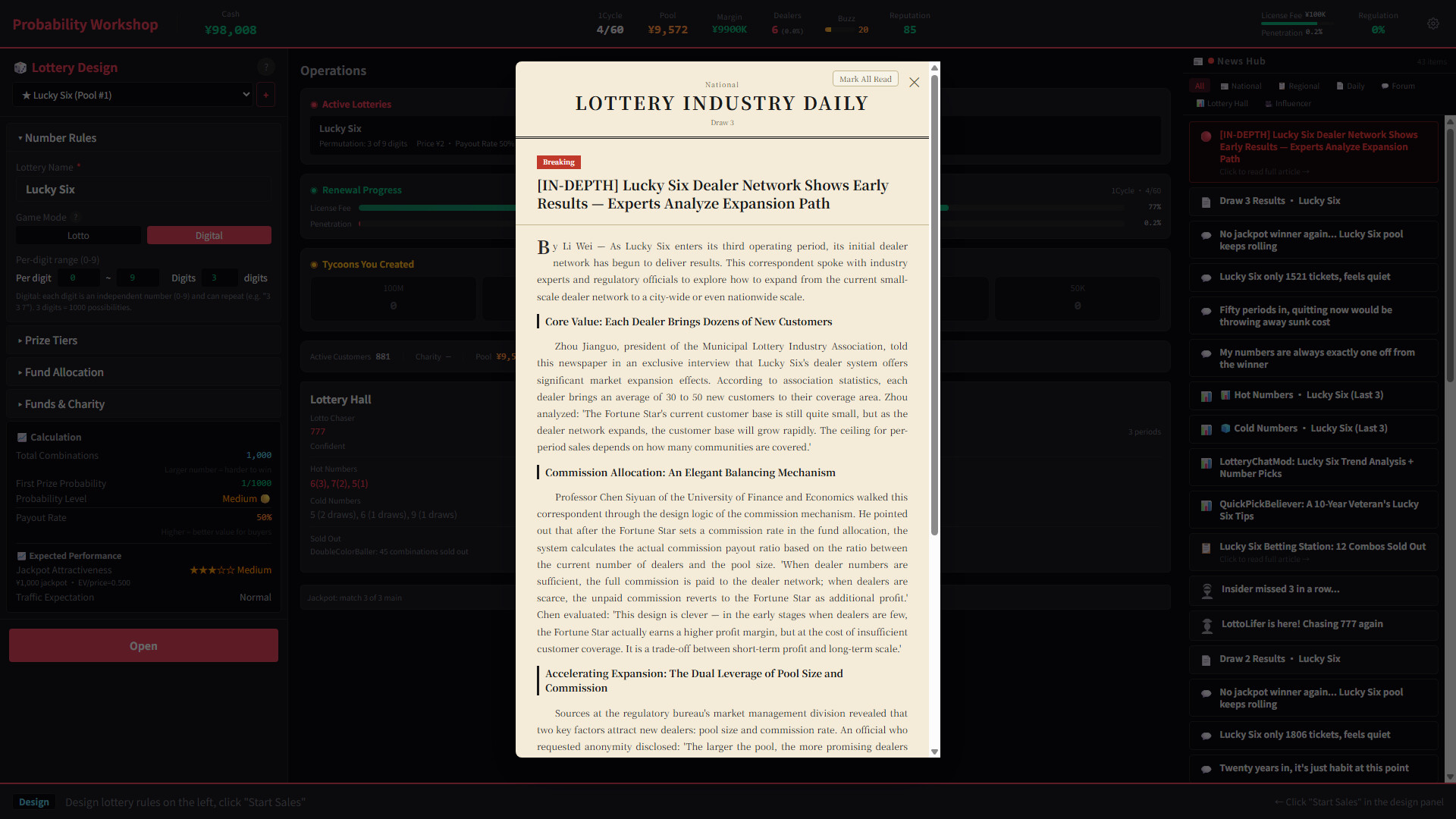Click the article dialog vertical scrollbar
This screenshot has width=1456, height=819.
pos(934,306)
